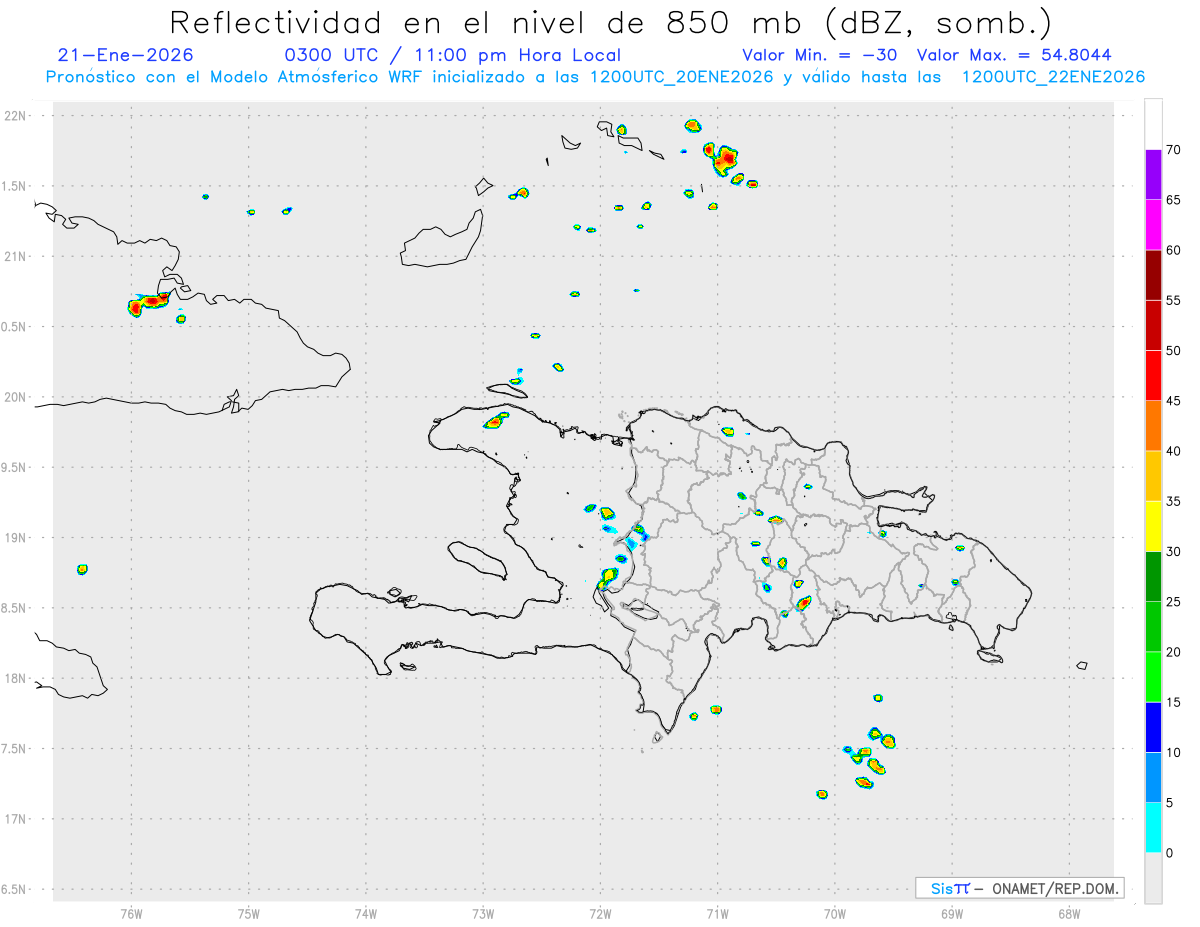Image resolution: width=1200 pixels, height=927 pixels.
Task: Select the '50' value on the color scale
Action: [1174, 351]
